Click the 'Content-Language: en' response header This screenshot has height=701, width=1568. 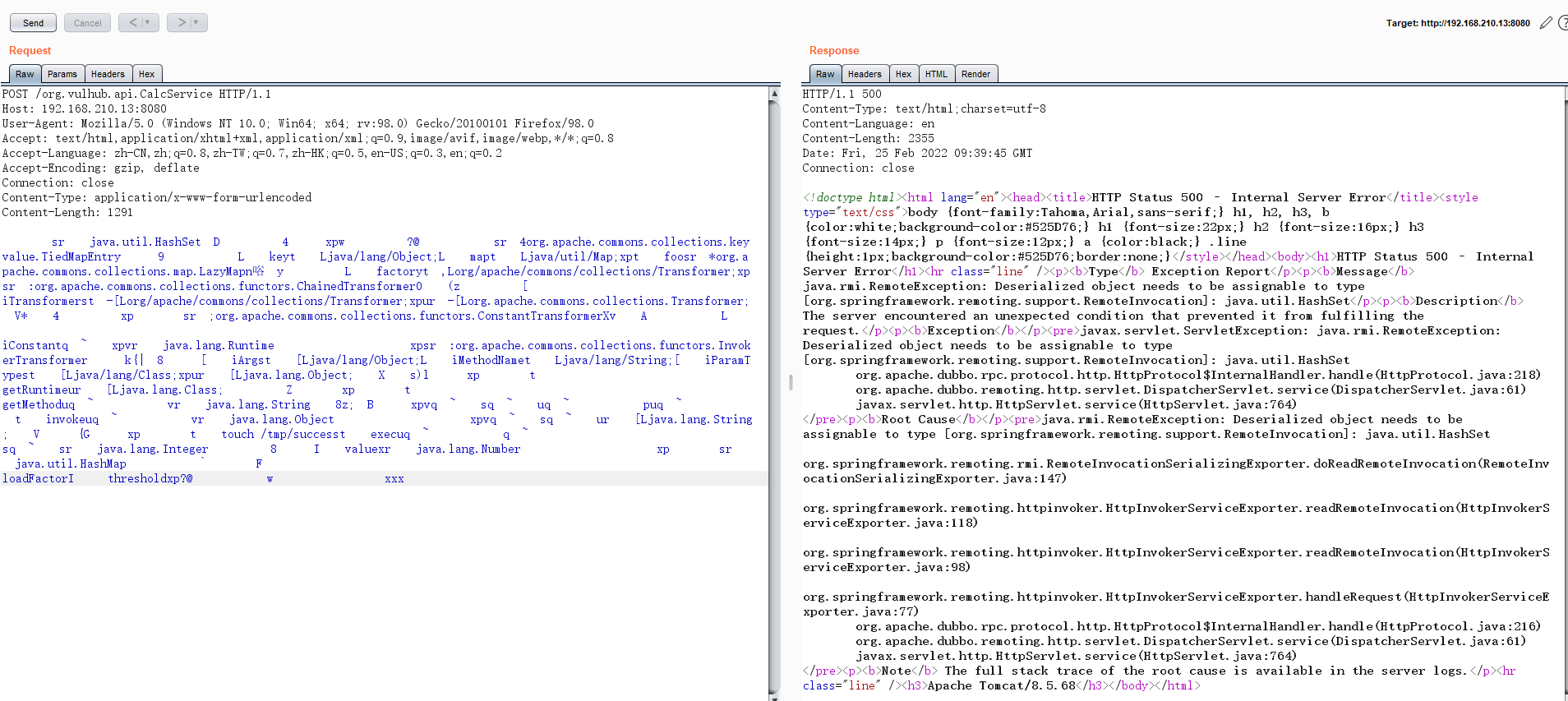tap(868, 123)
